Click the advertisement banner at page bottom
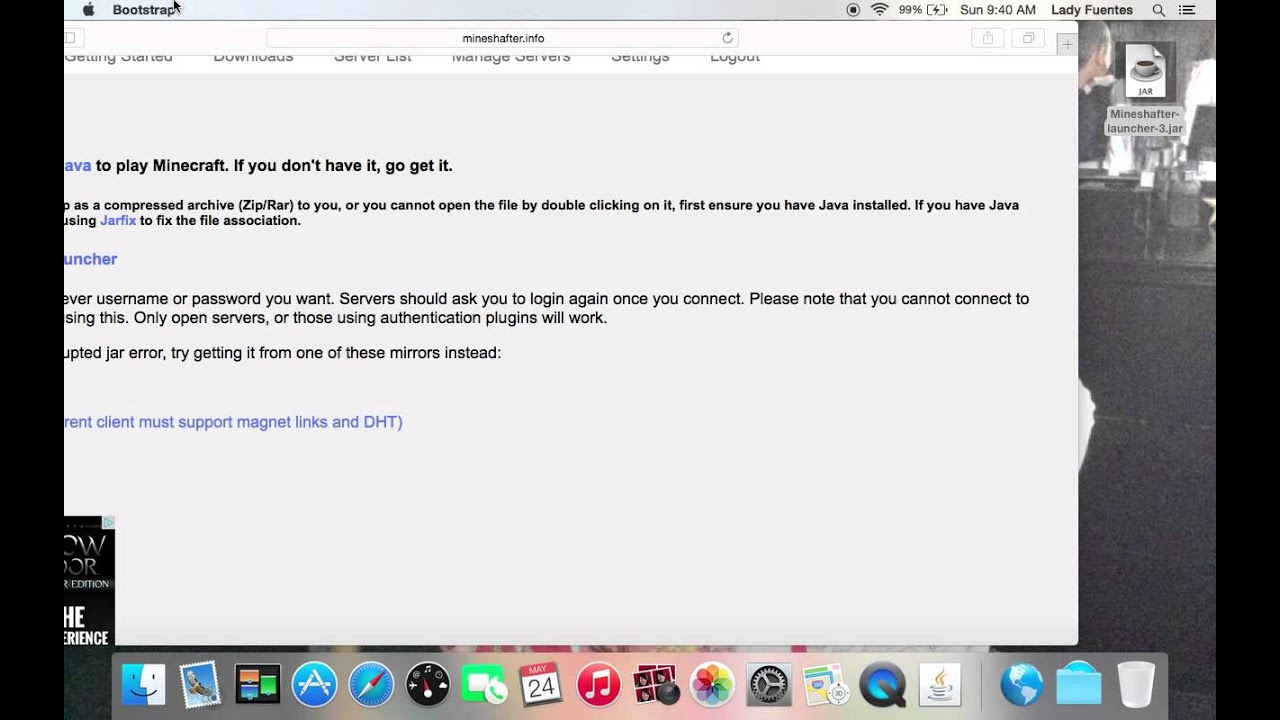This screenshot has width=1280, height=720. pos(89,581)
